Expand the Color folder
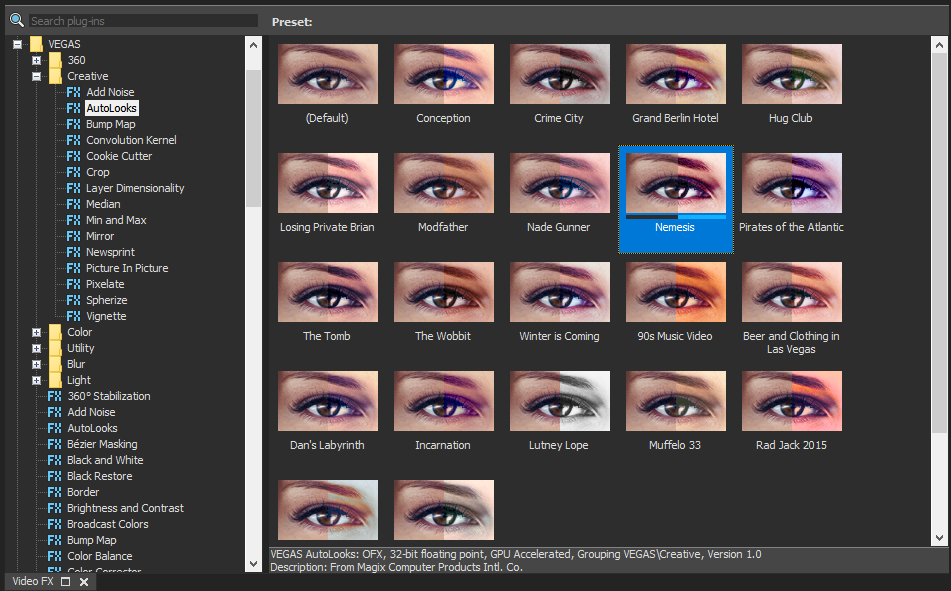This screenshot has height=591, width=951. pos(37,332)
